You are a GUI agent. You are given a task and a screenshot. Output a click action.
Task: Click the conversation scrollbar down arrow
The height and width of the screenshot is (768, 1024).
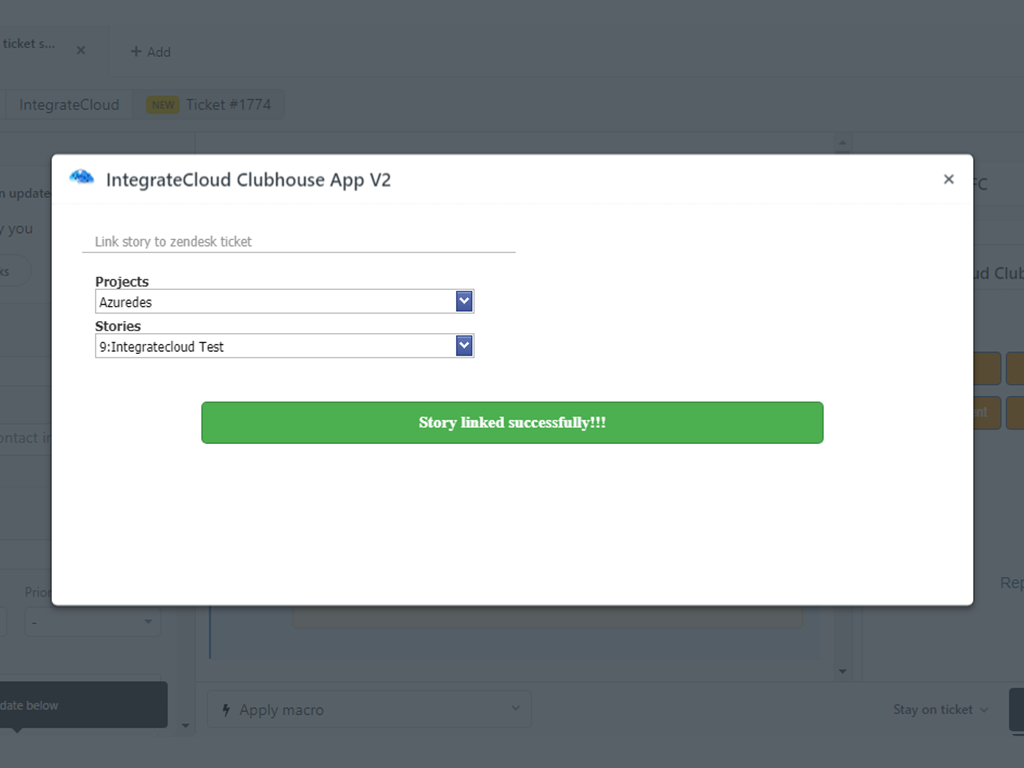coord(842,671)
